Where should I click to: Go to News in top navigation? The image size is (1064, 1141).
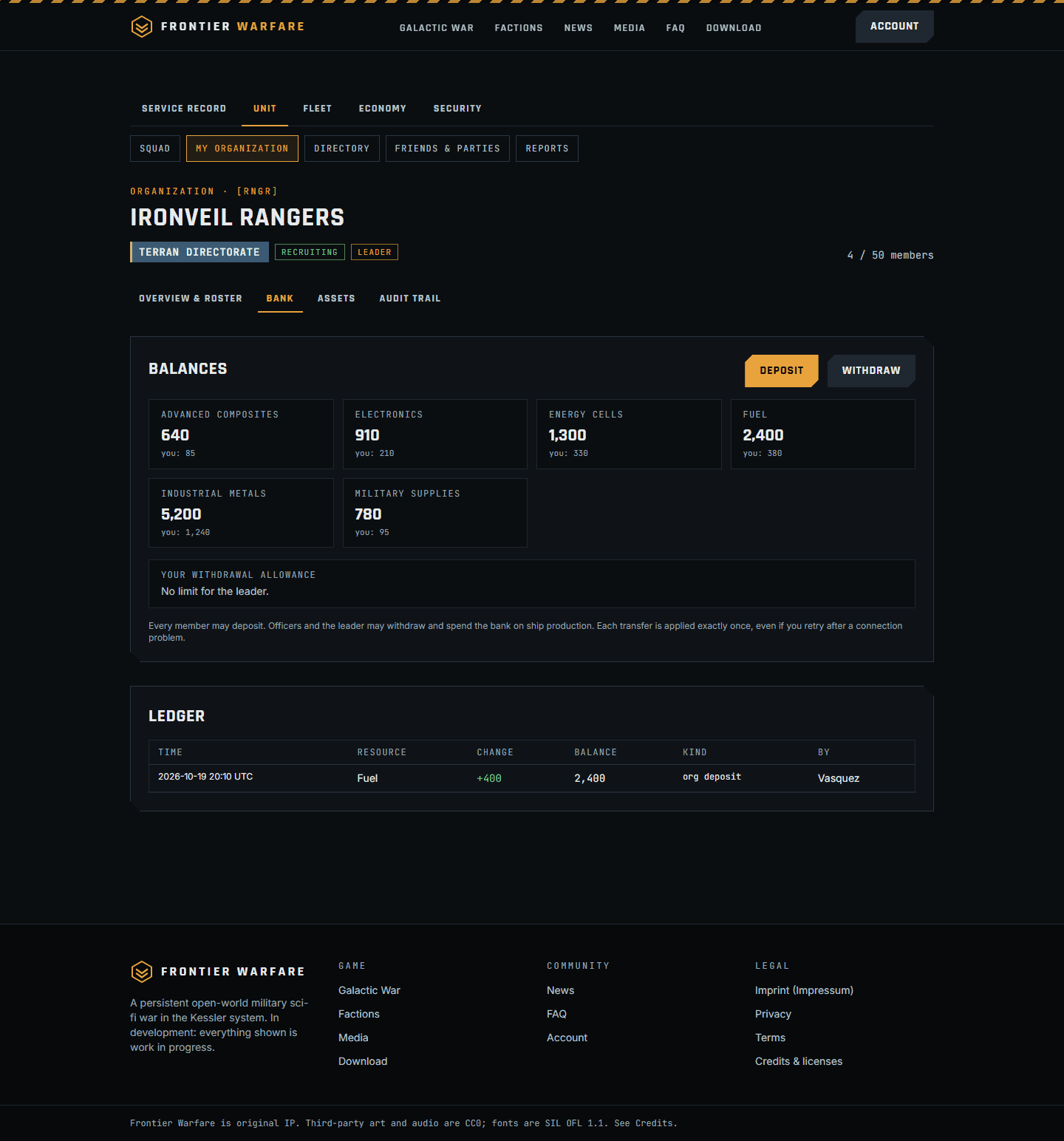(579, 28)
